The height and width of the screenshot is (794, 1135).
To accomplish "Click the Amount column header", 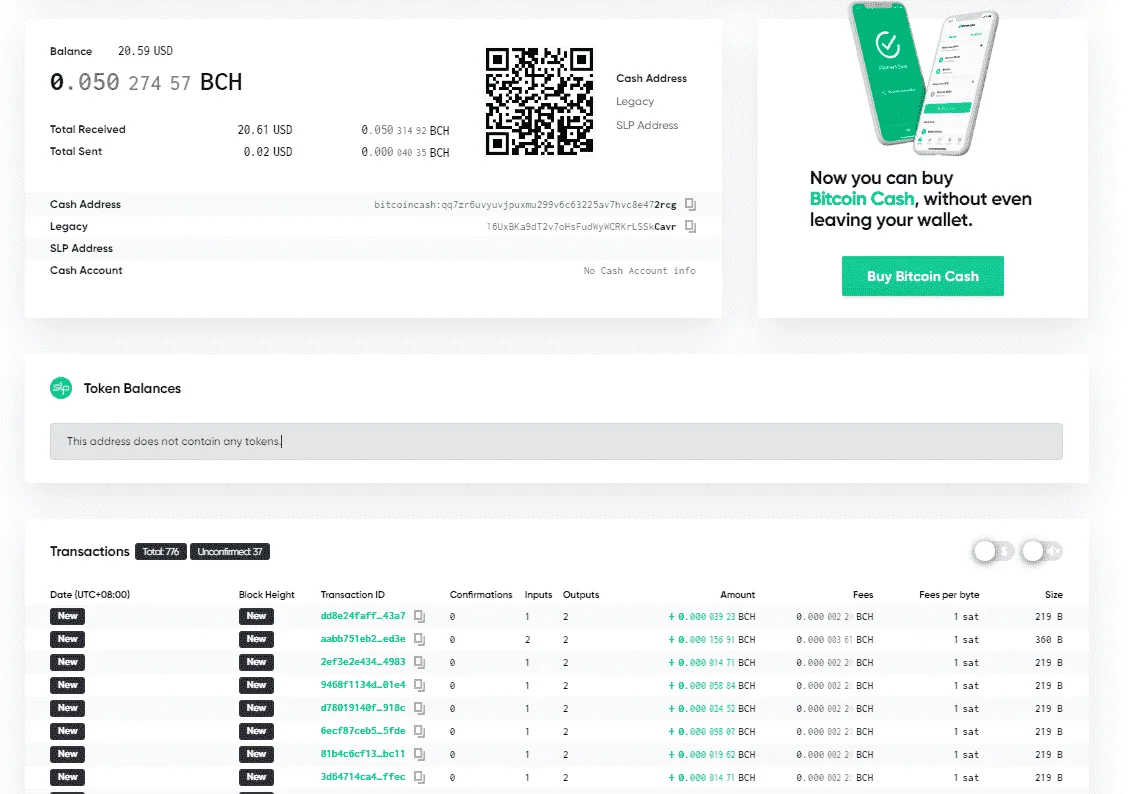I will (738, 595).
